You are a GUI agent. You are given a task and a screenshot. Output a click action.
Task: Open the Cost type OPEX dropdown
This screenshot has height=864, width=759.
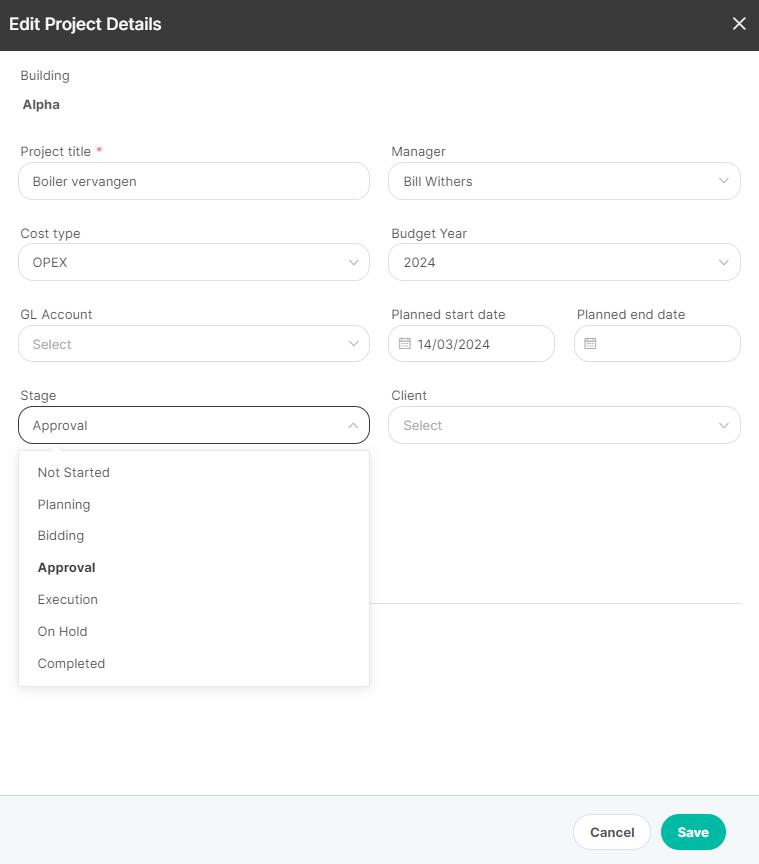coord(194,262)
